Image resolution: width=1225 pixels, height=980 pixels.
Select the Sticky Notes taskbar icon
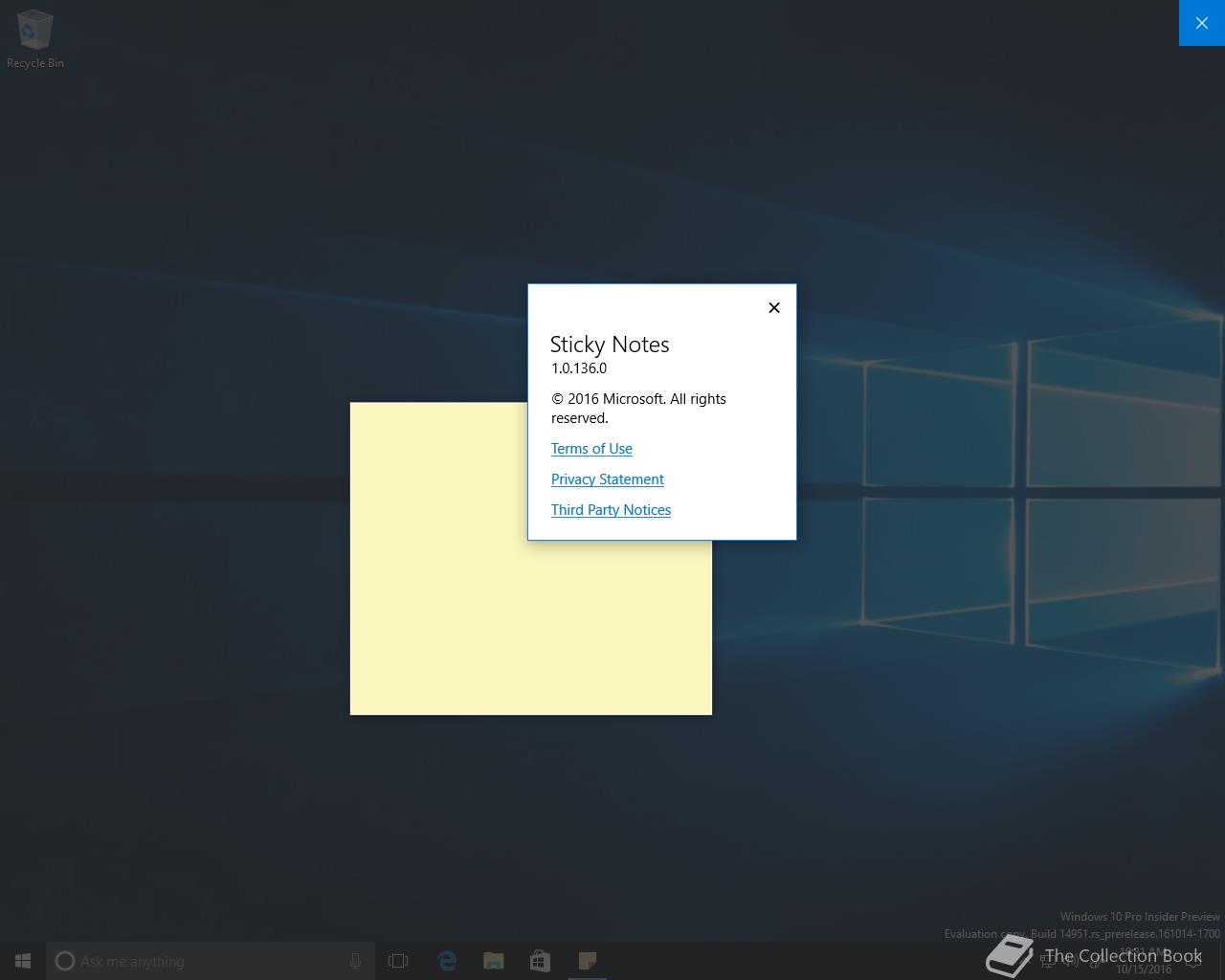pos(587,961)
